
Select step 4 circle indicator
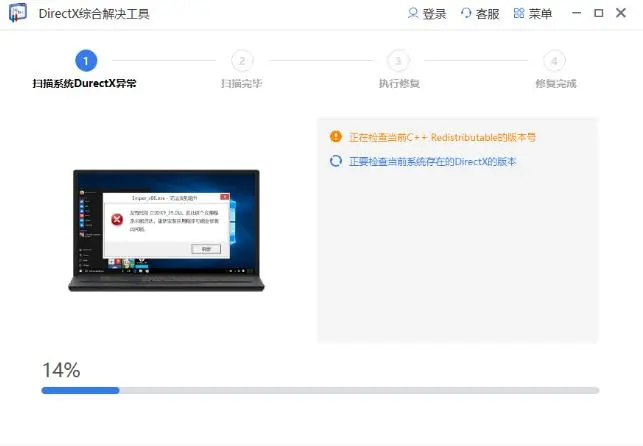click(x=555, y=61)
